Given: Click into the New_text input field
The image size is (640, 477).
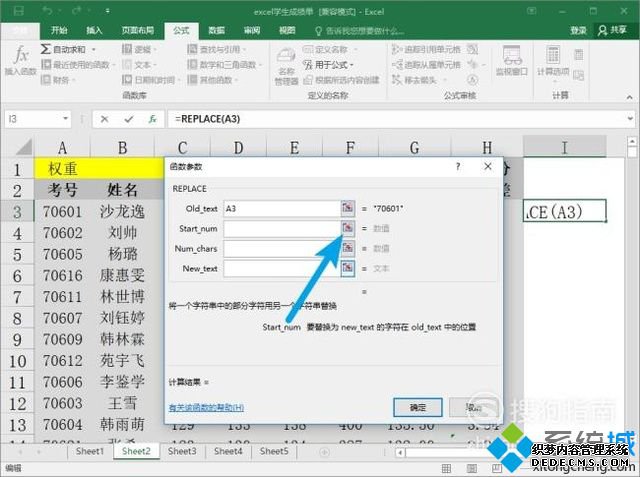Looking at the screenshot, I should (x=282, y=268).
